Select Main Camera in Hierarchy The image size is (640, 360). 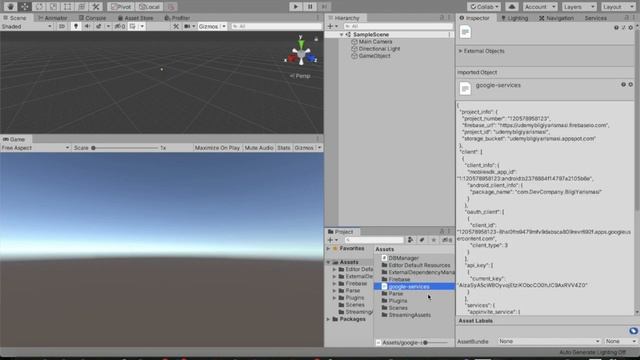point(375,42)
